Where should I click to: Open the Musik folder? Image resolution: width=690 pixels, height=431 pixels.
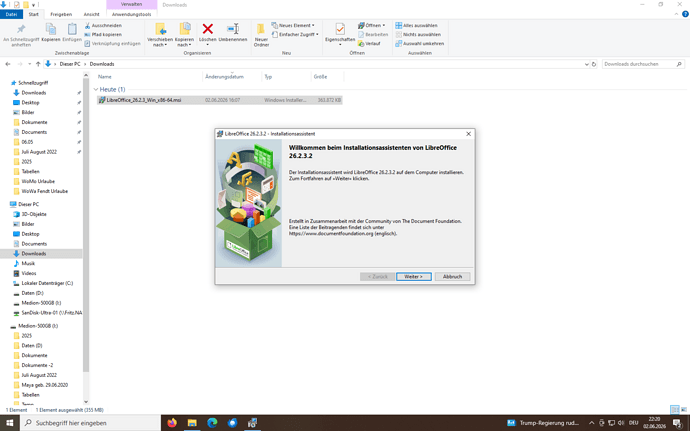coord(28,263)
